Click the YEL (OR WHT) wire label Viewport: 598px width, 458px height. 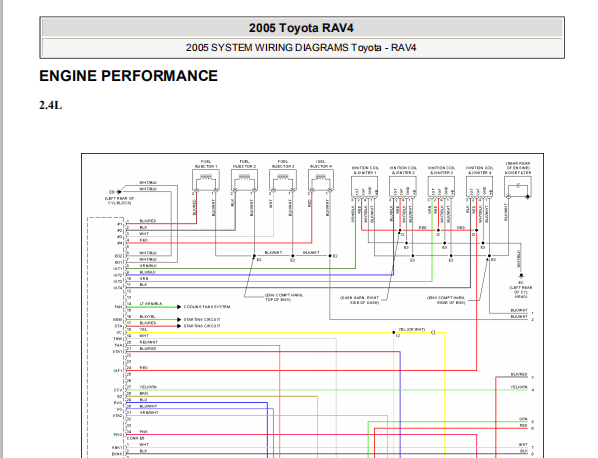(x=412, y=329)
